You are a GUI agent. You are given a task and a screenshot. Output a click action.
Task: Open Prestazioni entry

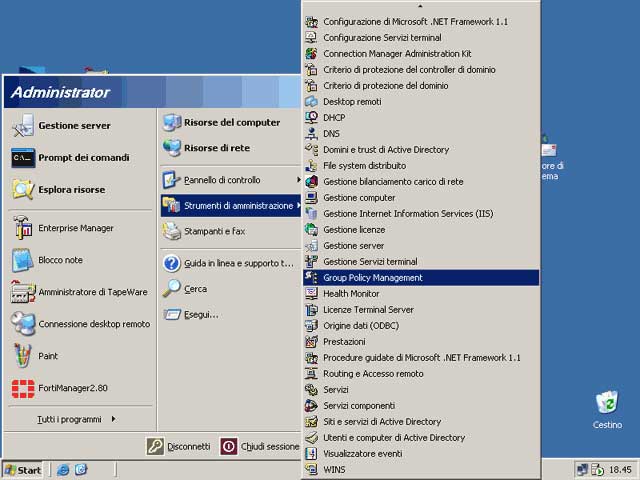[x=421, y=342]
